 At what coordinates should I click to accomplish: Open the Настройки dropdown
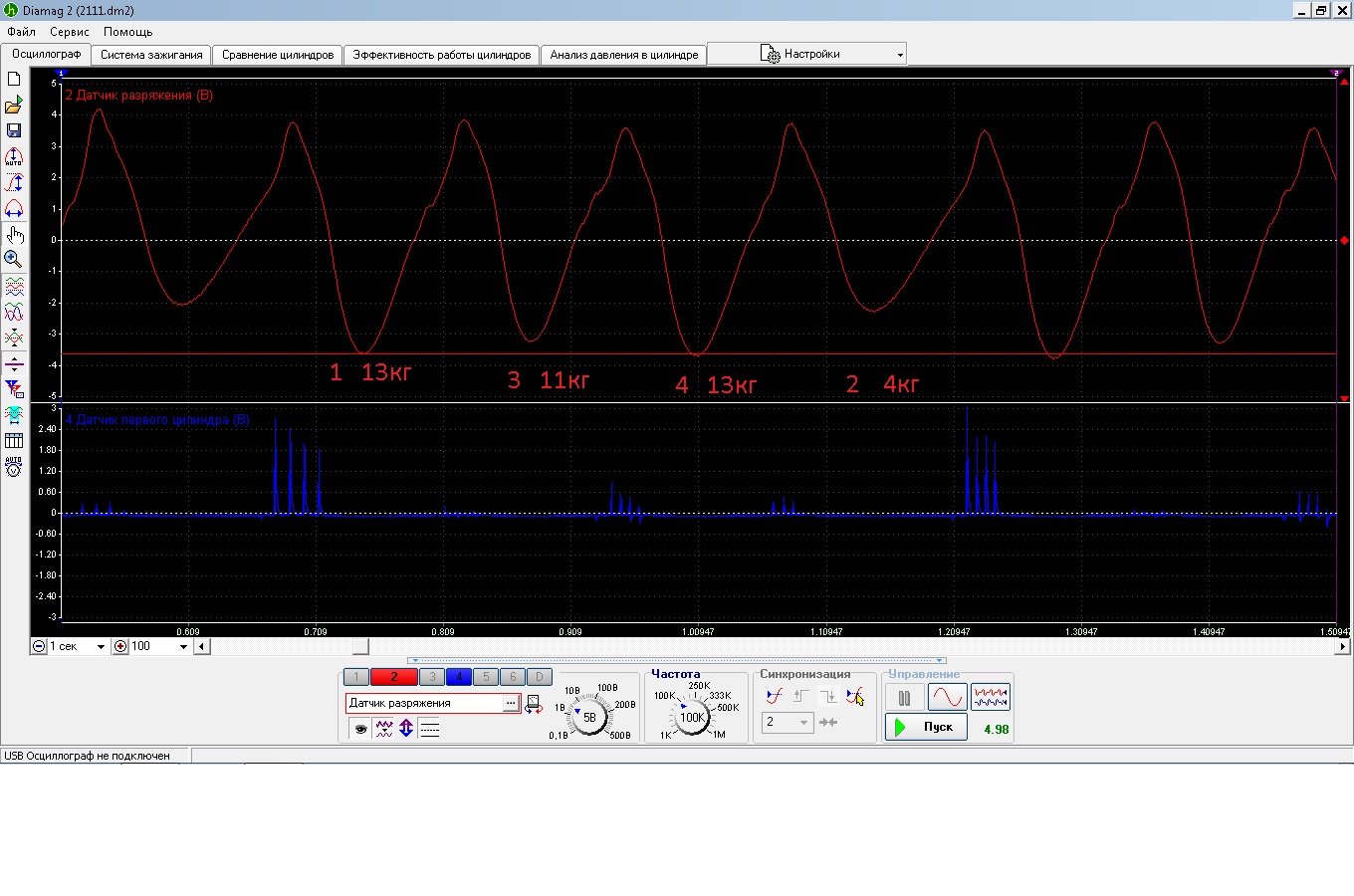(806, 54)
